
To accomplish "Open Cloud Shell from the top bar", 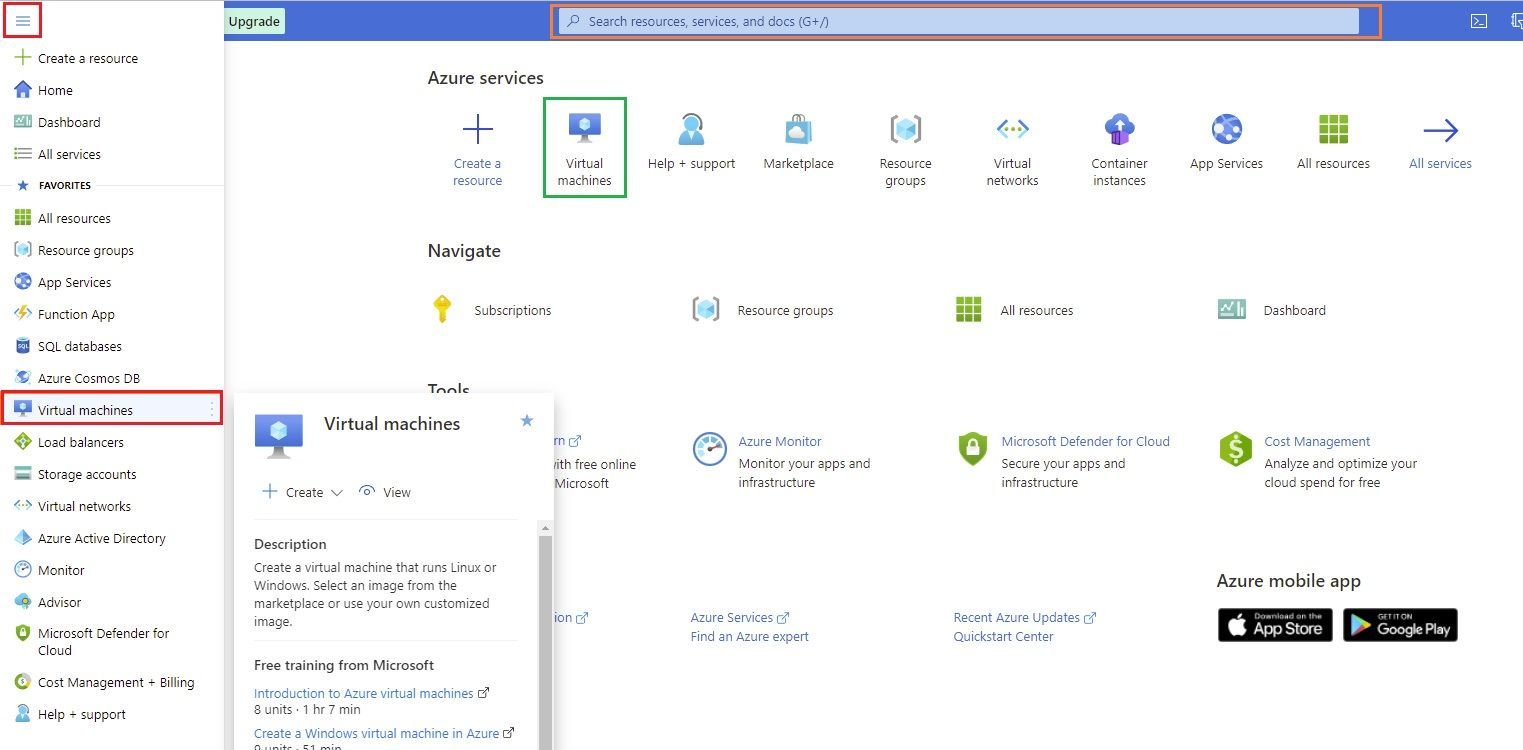I will [1479, 21].
